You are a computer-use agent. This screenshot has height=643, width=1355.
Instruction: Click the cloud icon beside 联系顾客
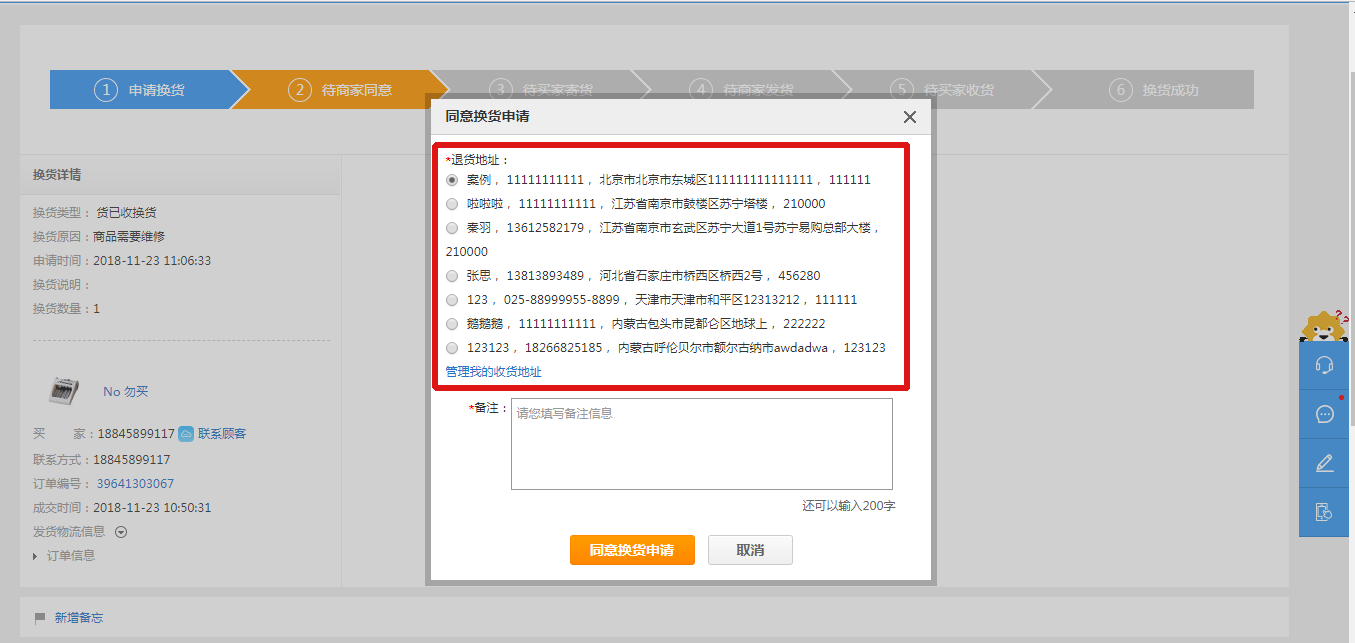click(x=186, y=434)
